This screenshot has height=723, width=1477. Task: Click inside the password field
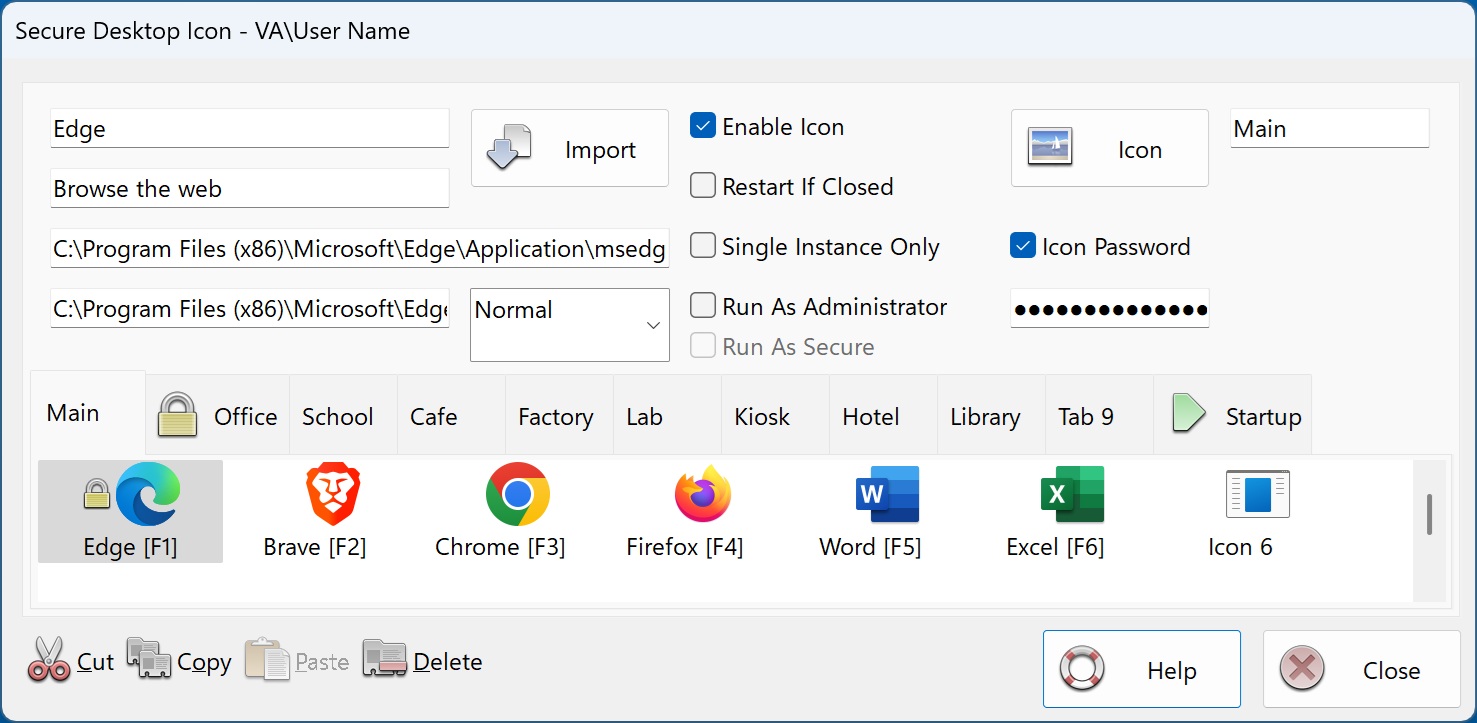click(x=1109, y=308)
